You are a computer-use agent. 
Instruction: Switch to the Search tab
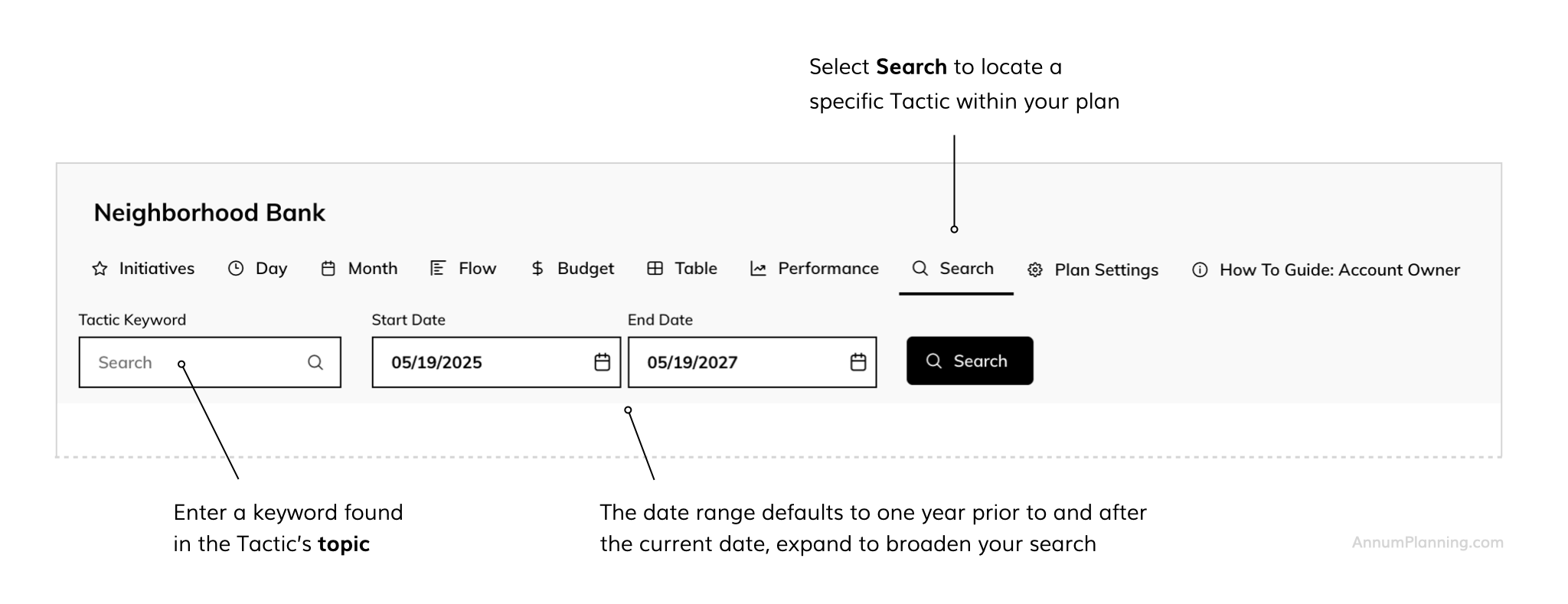(953, 269)
